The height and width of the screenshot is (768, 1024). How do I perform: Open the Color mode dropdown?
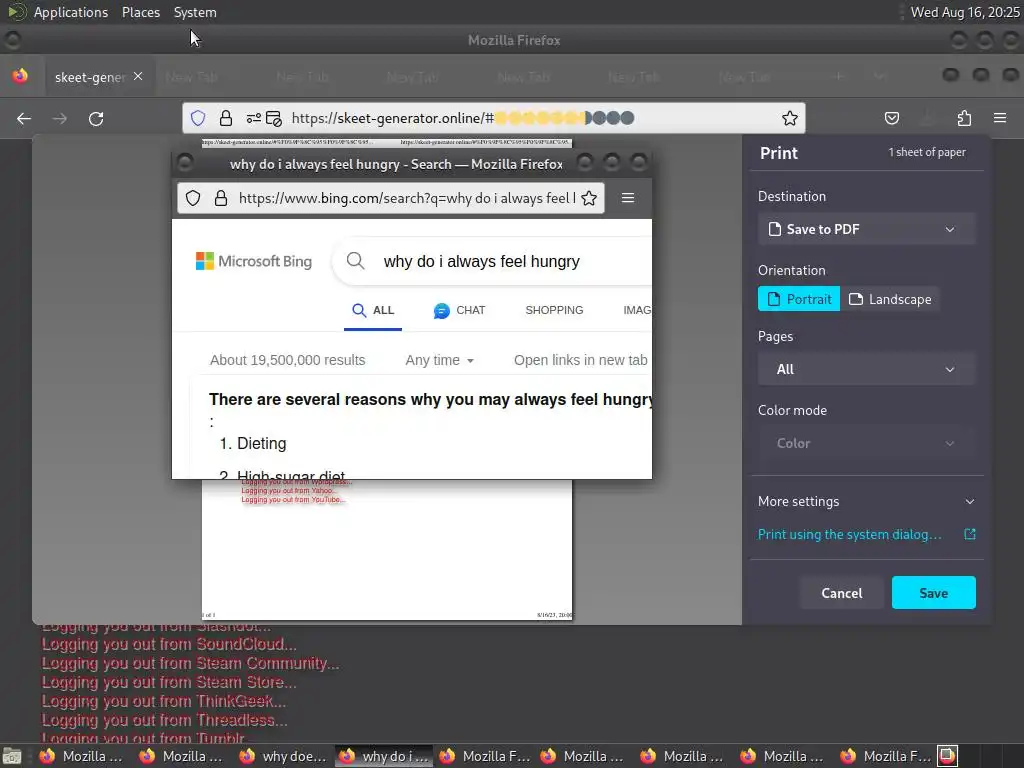pyautogui.click(x=867, y=443)
